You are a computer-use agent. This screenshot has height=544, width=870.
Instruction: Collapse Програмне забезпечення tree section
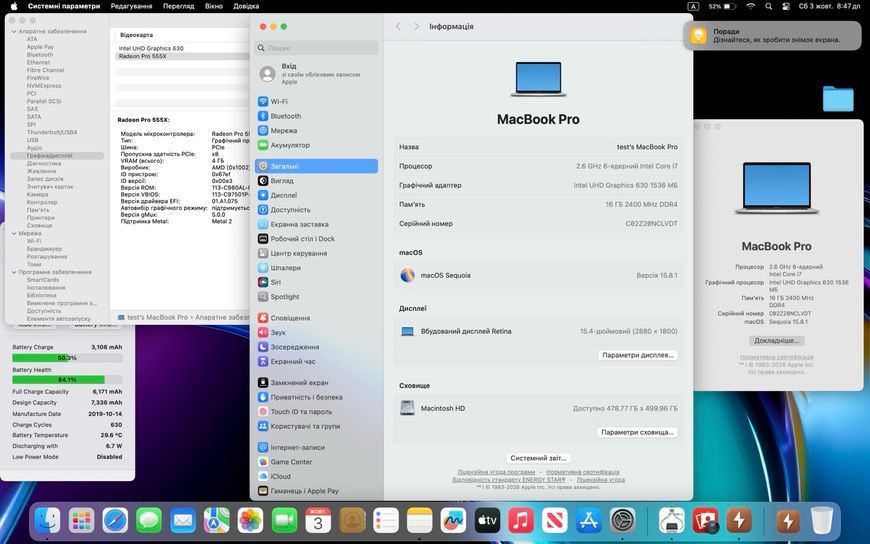coord(14,273)
